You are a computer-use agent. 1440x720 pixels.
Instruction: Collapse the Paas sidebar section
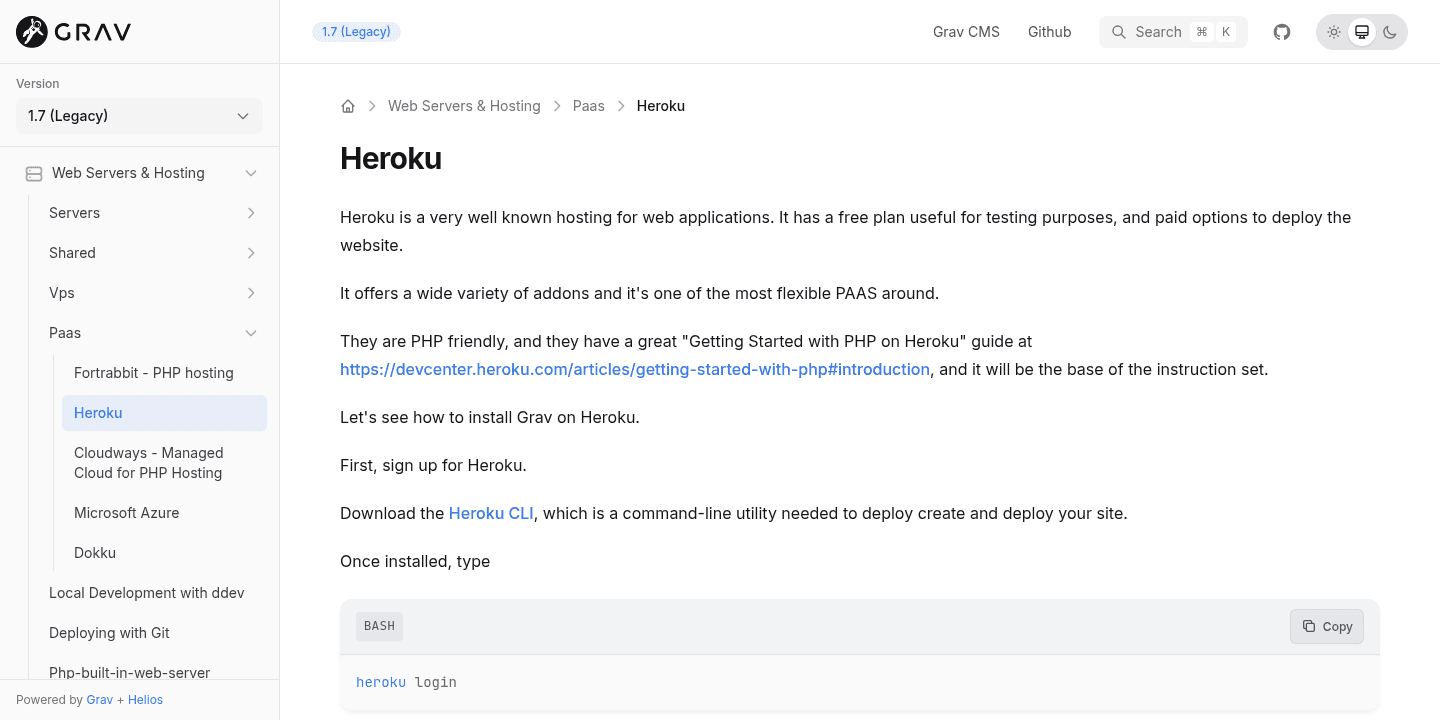click(251, 333)
